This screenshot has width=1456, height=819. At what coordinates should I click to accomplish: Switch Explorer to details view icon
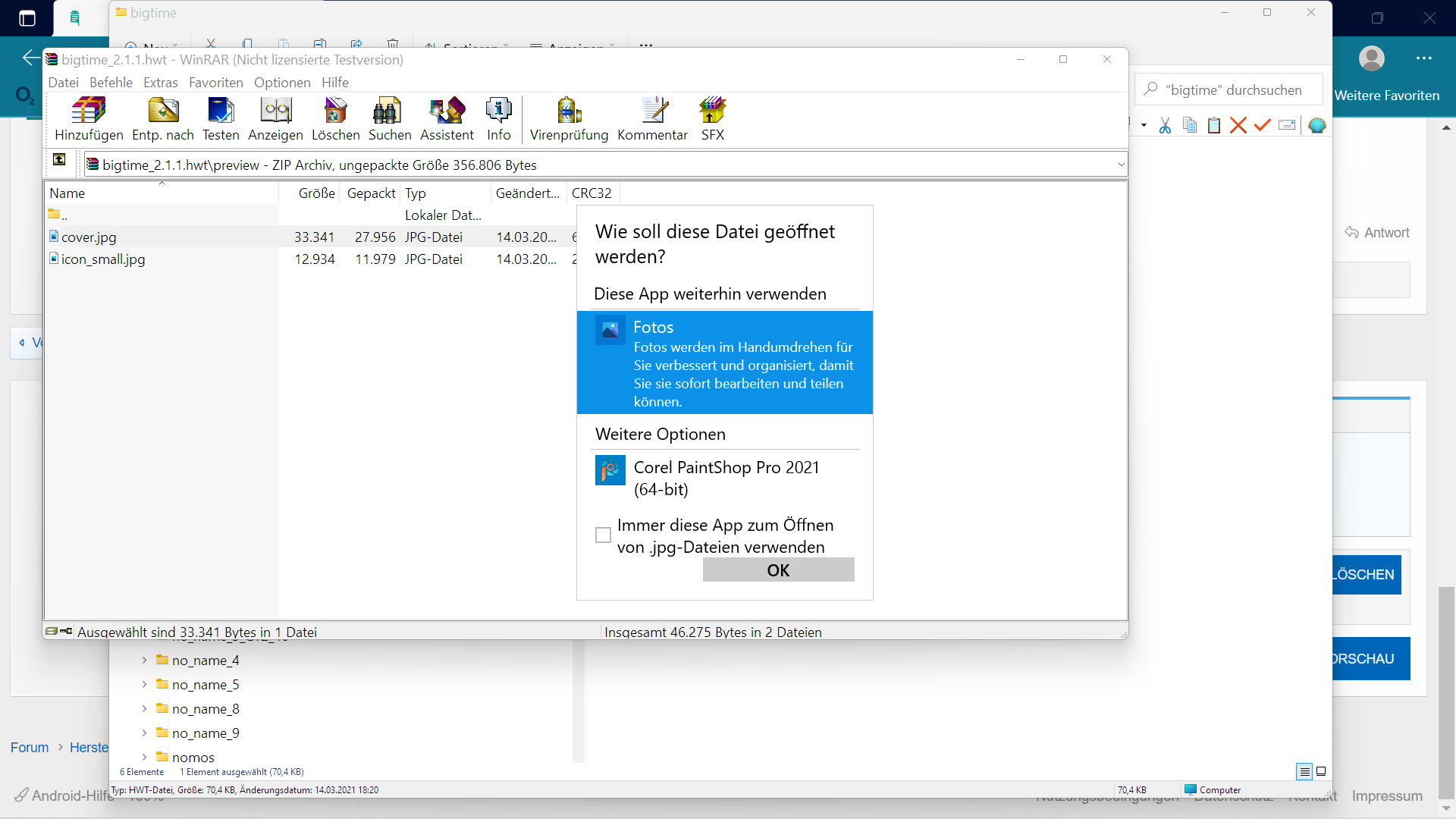click(1304, 771)
